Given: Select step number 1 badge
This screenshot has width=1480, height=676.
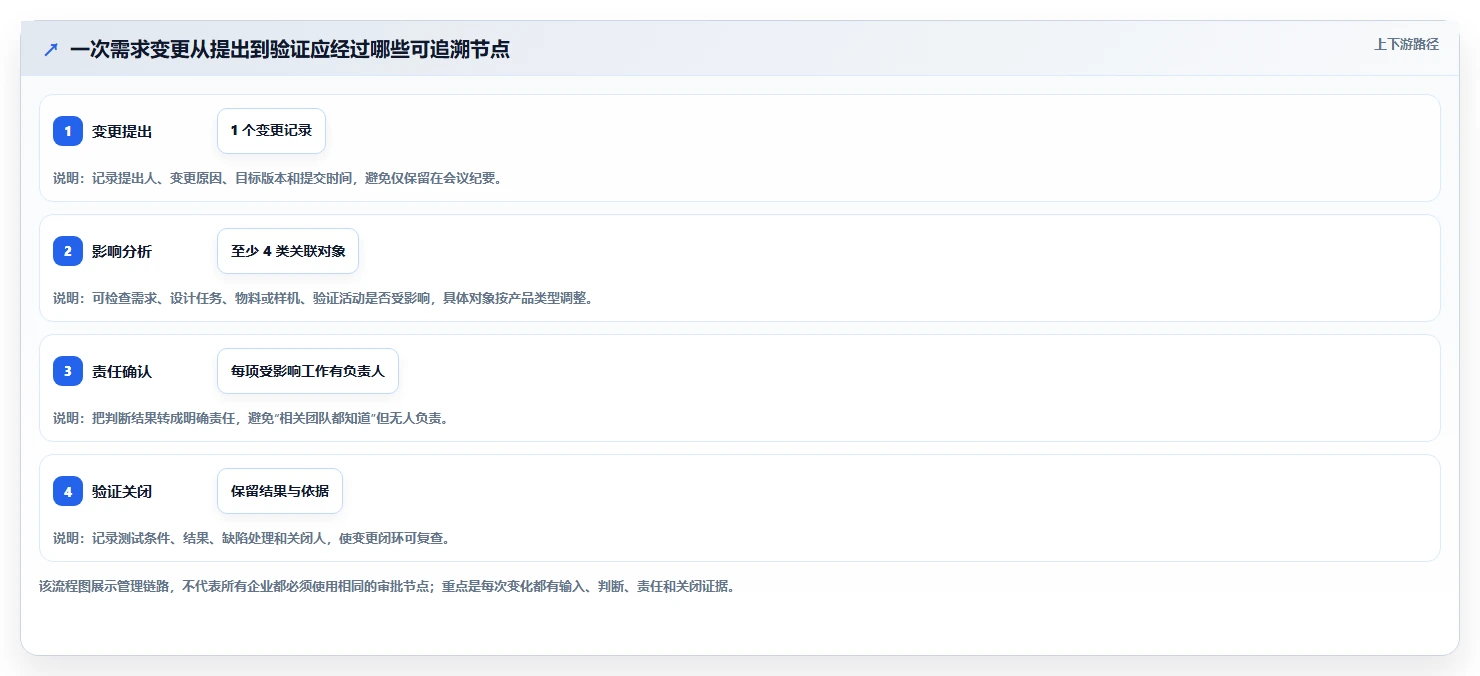Looking at the screenshot, I should [68, 131].
